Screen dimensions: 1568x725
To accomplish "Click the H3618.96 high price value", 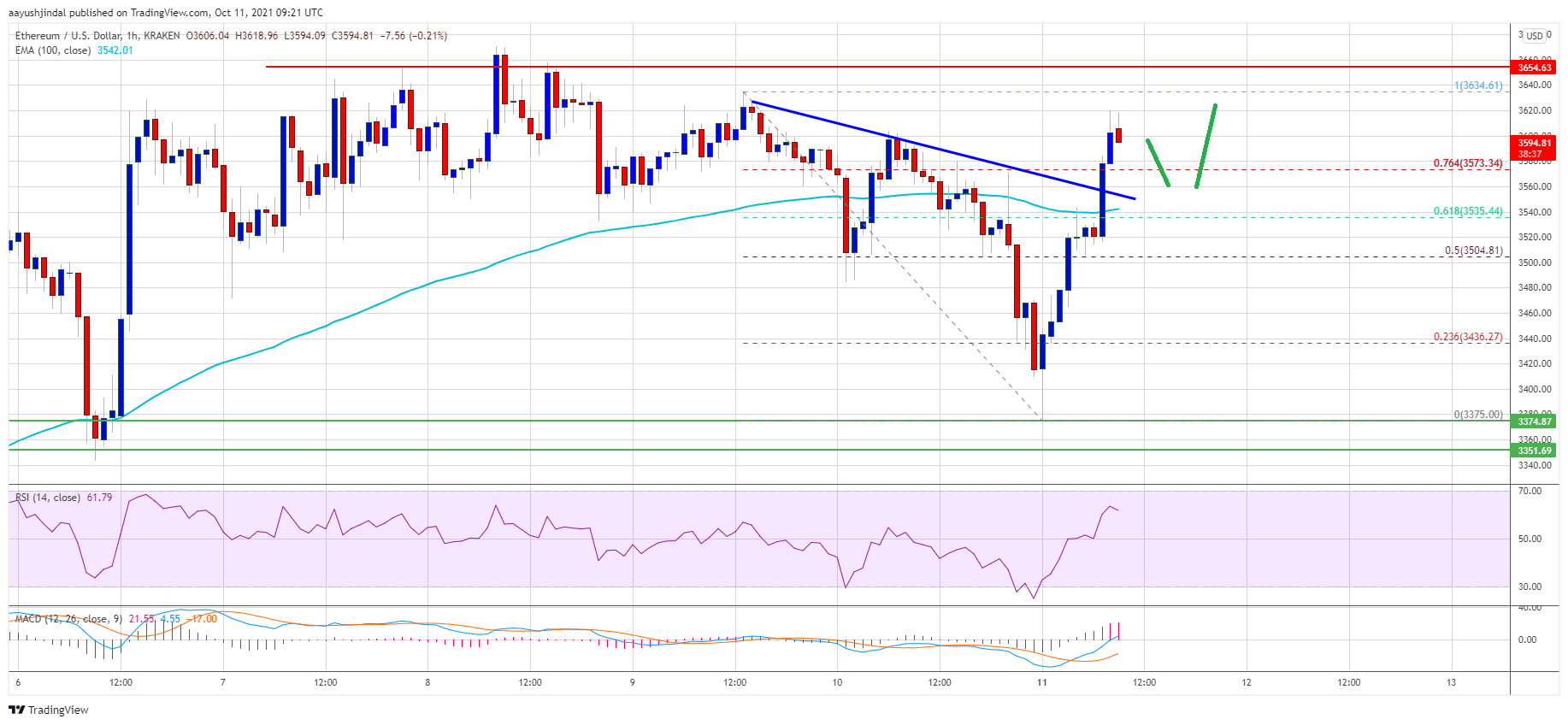I will pyautogui.click(x=256, y=36).
